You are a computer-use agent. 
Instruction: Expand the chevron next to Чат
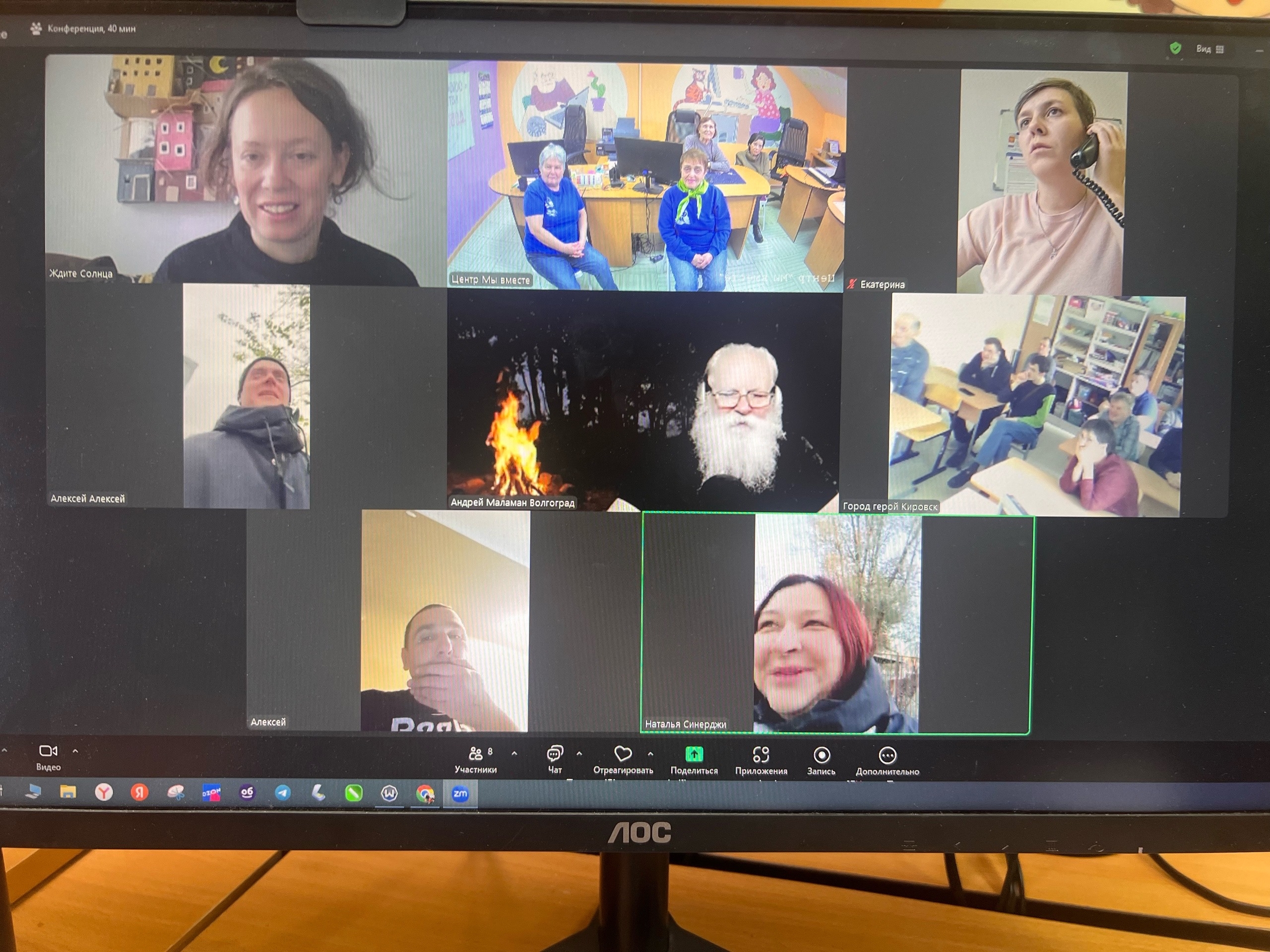pos(579,754)
